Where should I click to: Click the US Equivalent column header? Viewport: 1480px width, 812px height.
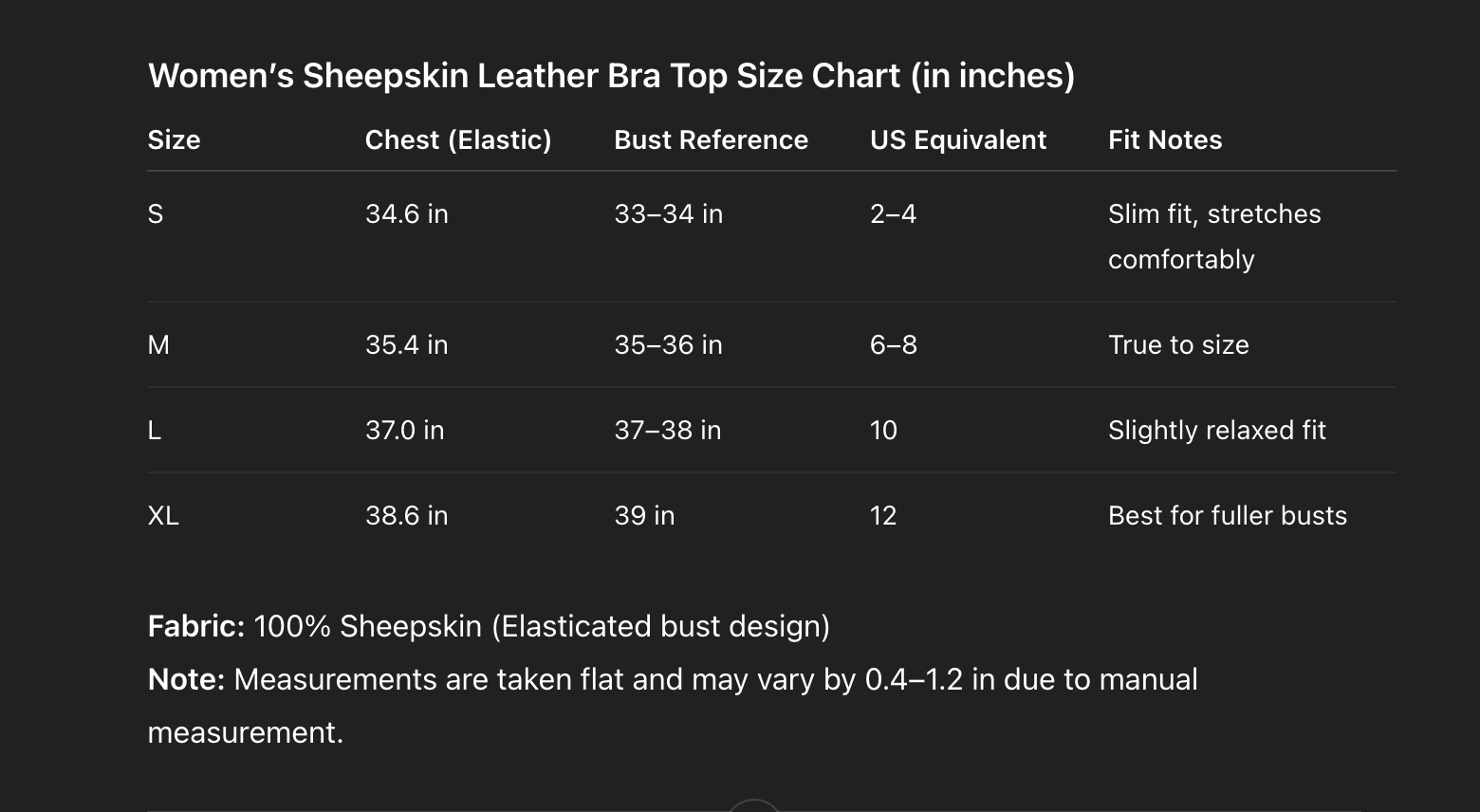[x=957, y=140]
